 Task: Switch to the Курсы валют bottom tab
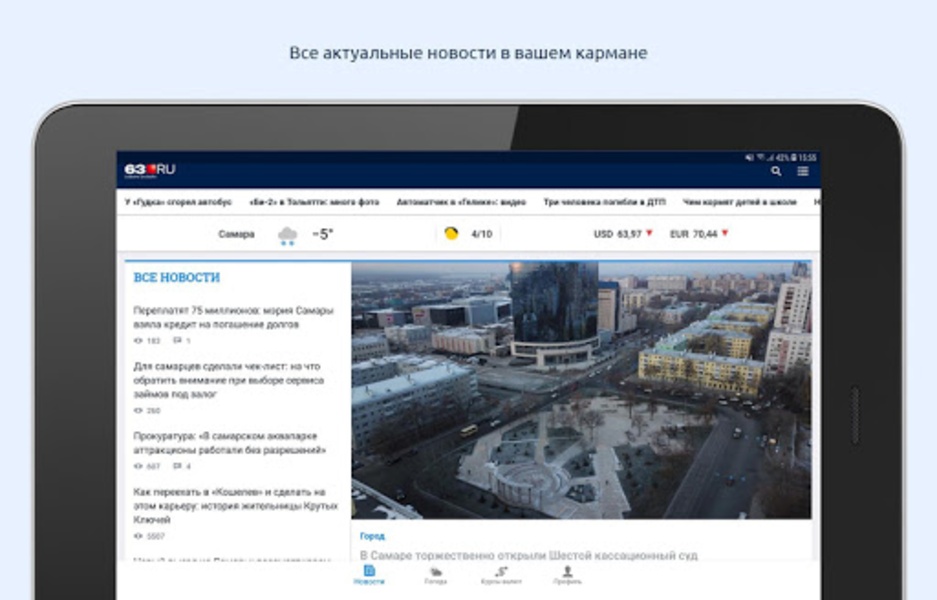point(501,575)
